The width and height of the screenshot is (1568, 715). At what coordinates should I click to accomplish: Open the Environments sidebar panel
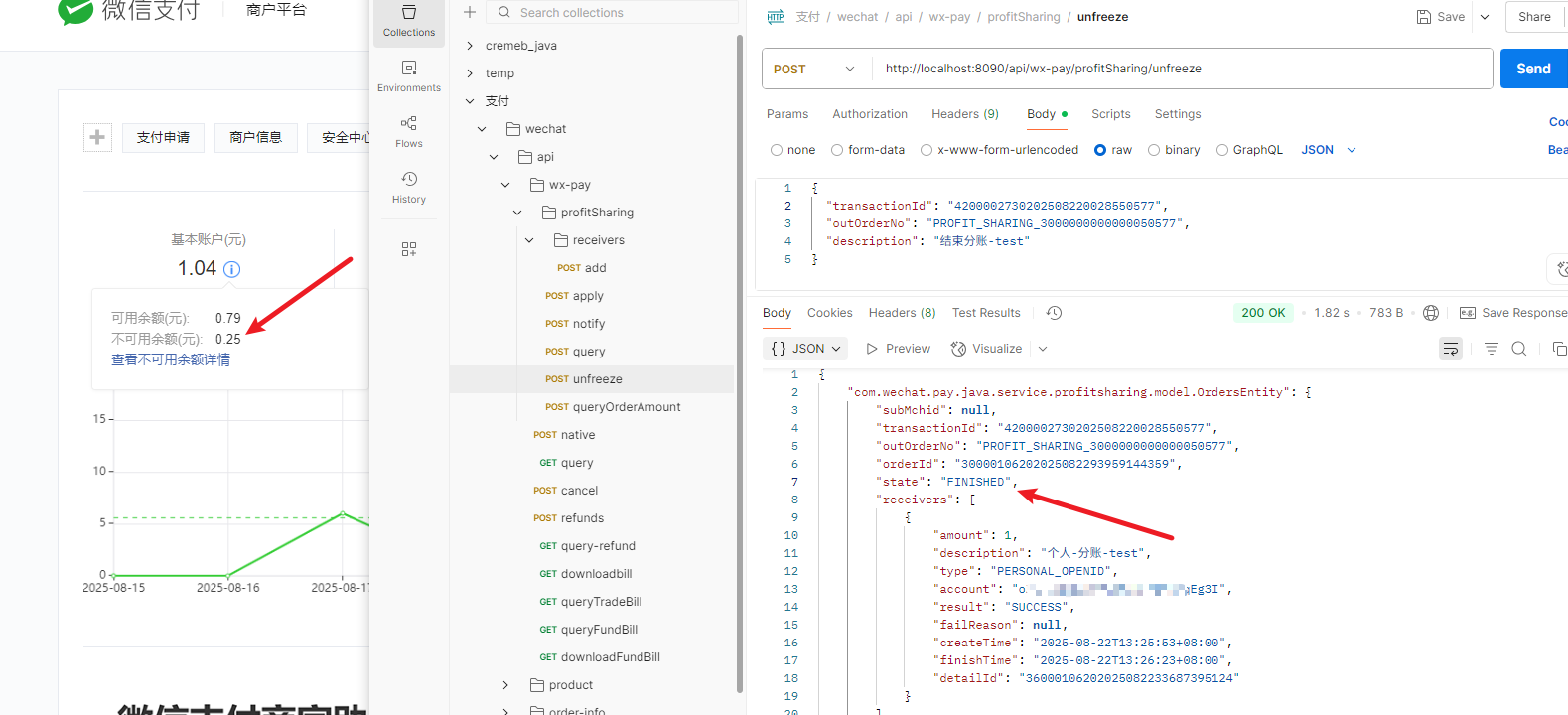point(409,76)
